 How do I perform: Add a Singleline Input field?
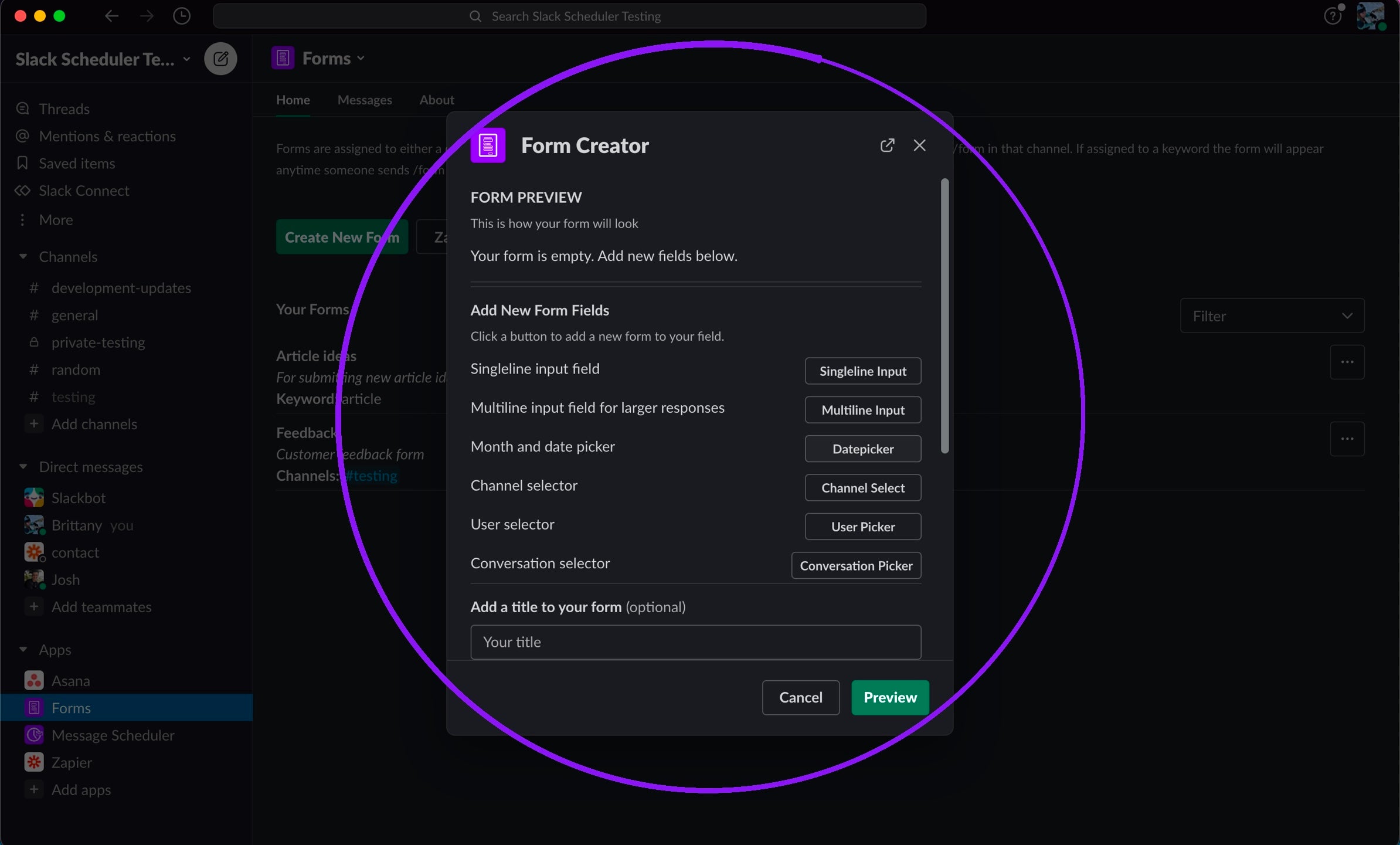click(862, 371)
